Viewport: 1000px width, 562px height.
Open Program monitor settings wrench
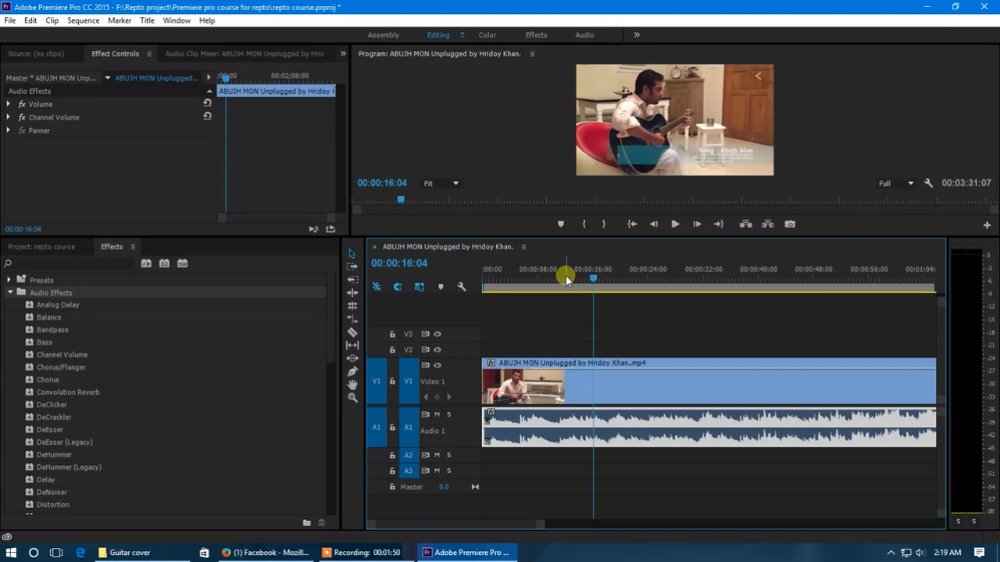929,183
